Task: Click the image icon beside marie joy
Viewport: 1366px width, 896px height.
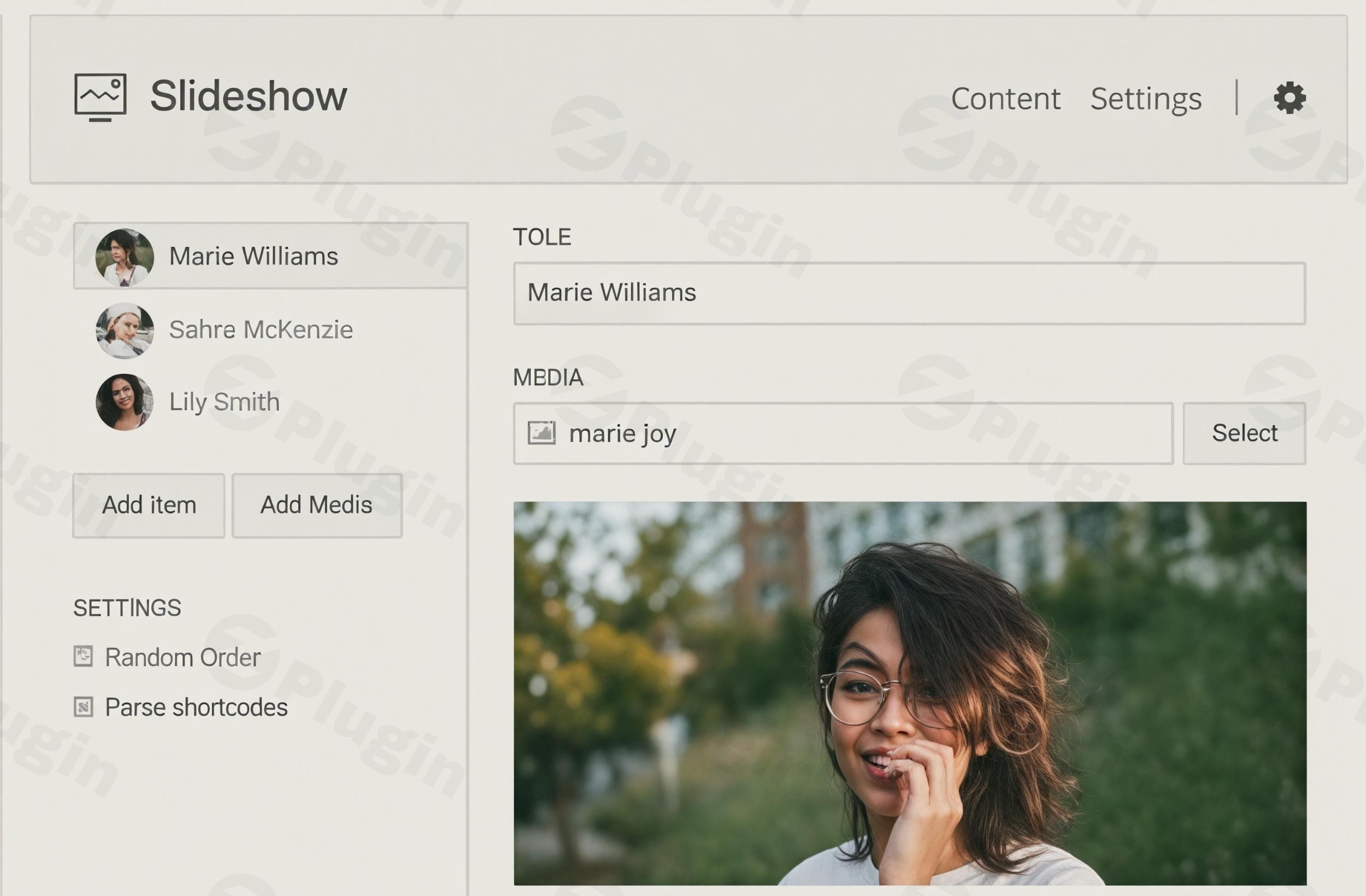Action: [x=541, y=433]
